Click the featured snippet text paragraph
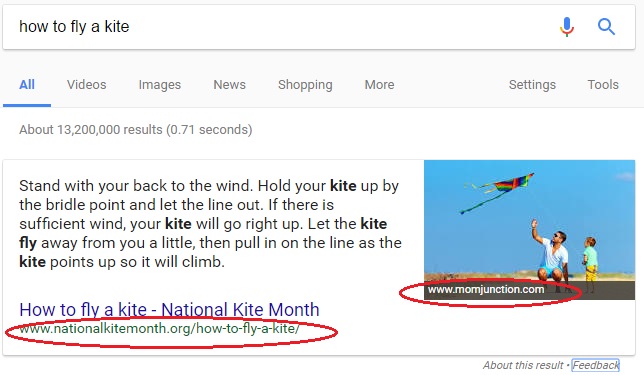This screenshot has width=644, height=375. pos(210,224)
